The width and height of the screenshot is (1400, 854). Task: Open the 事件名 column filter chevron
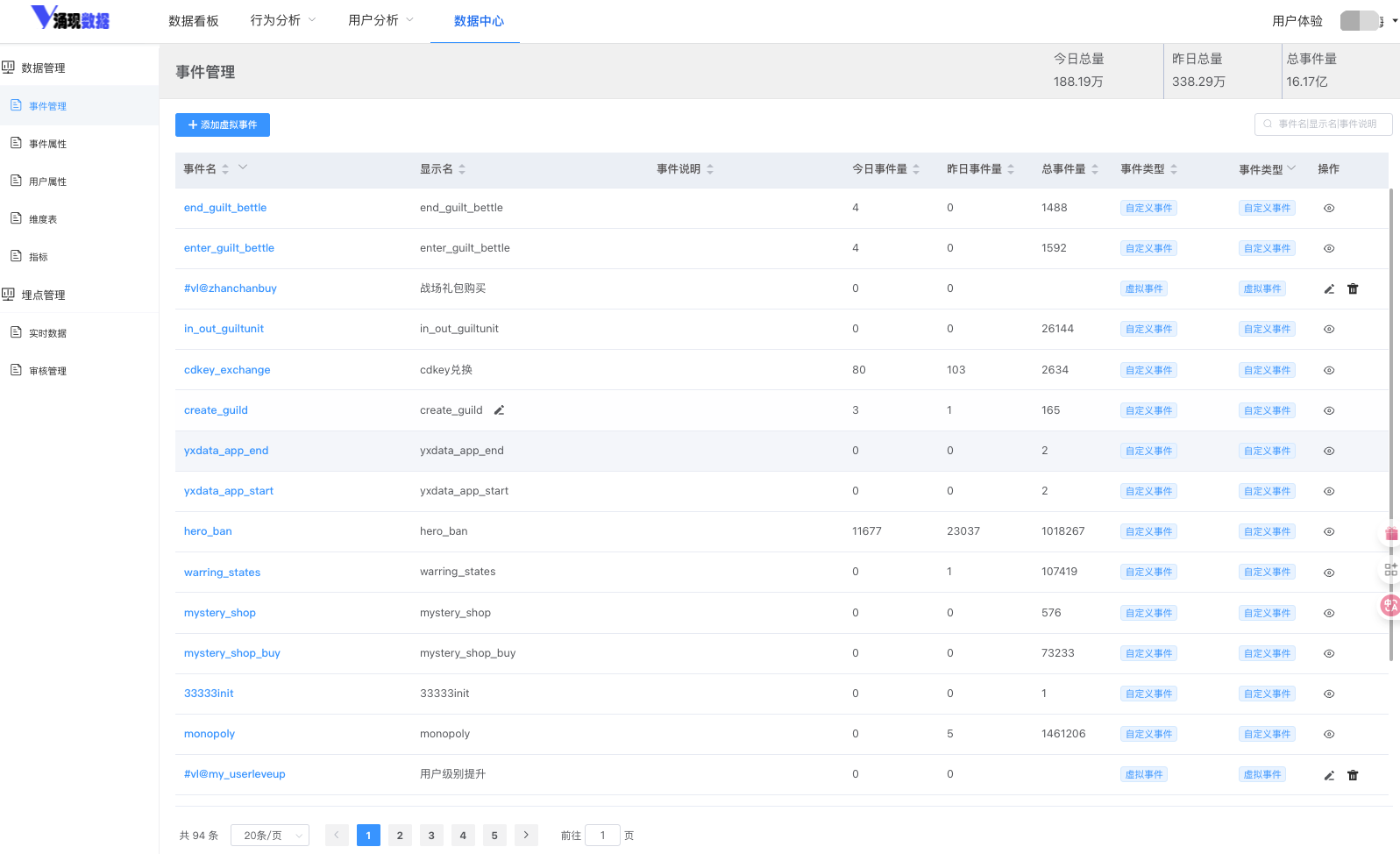click(243, 167)
